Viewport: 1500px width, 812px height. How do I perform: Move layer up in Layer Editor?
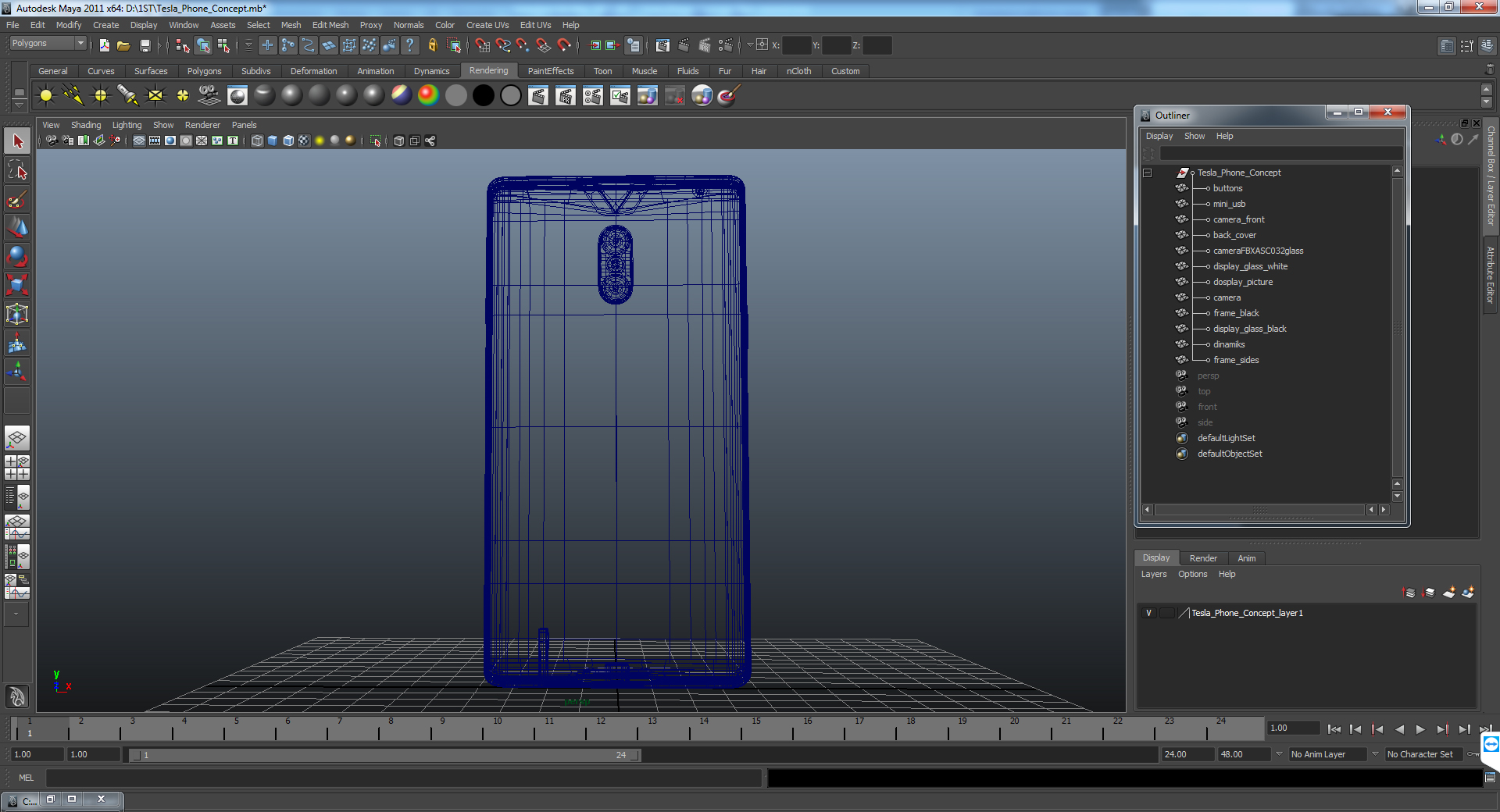coord(1409,593)
